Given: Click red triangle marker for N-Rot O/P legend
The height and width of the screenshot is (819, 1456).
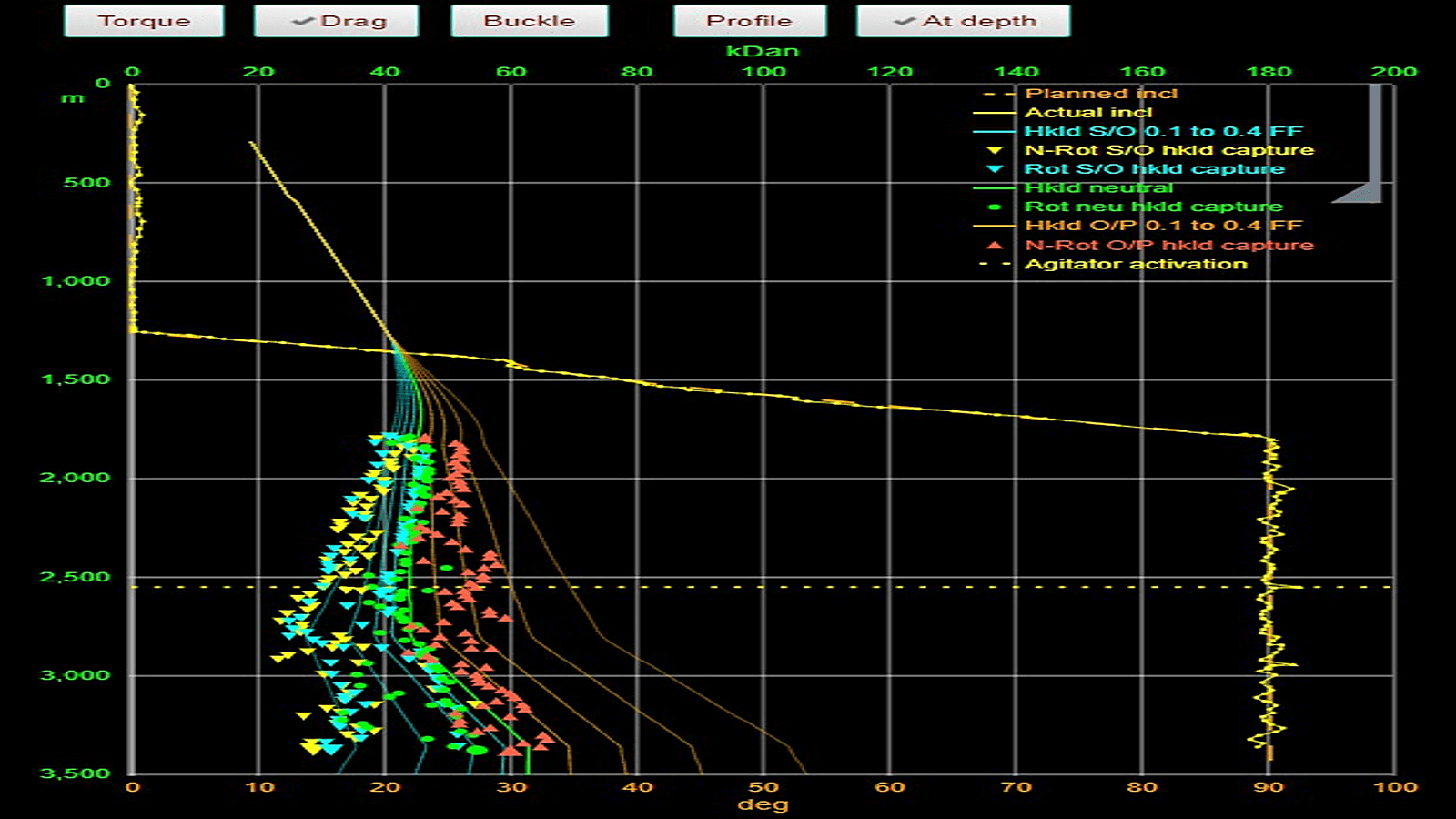Looking at the screenshot, I should (995, 245).
